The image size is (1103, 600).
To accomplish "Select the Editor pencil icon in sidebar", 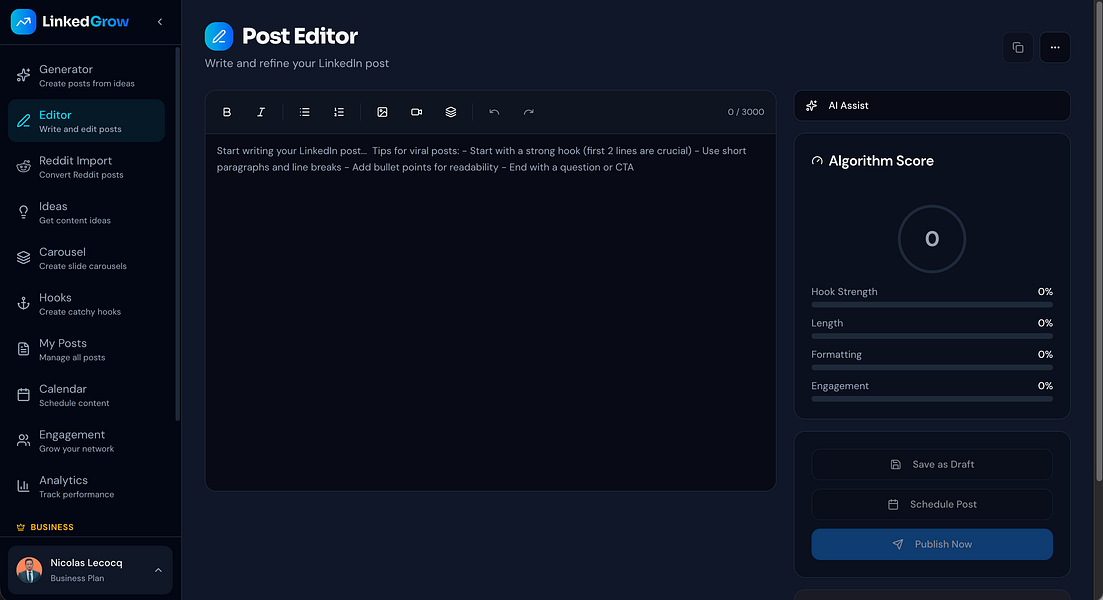I will 23,121.
